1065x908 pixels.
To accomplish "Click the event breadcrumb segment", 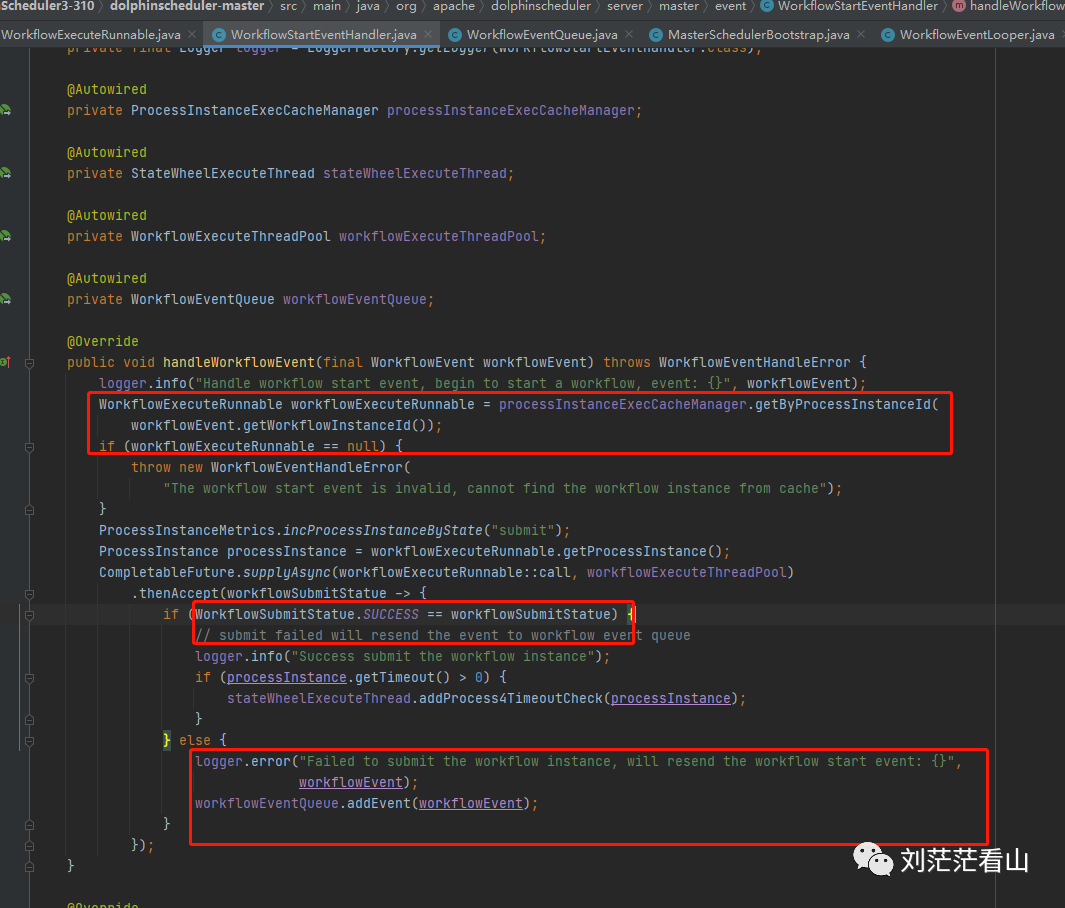I will tap(730, 6).
